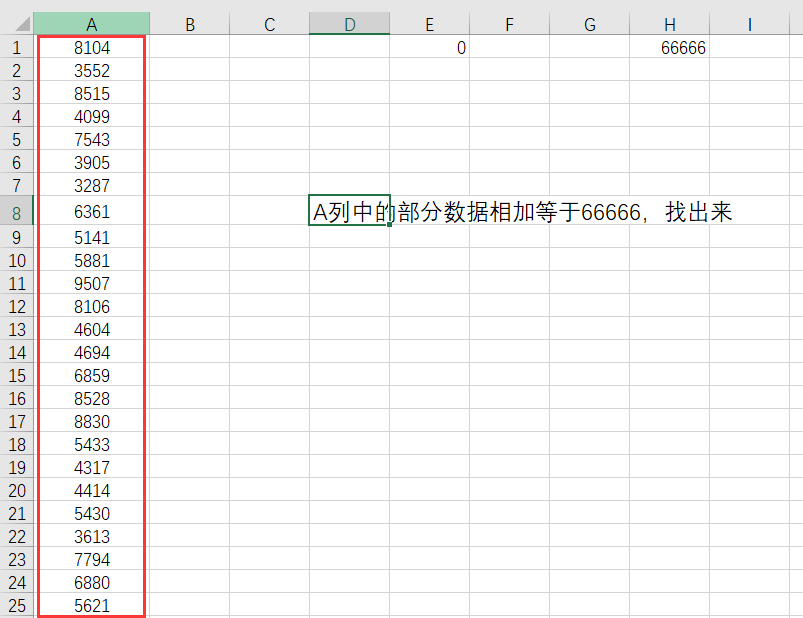Click cell containing 3287
803x618 pixels.
pos(92,185)
